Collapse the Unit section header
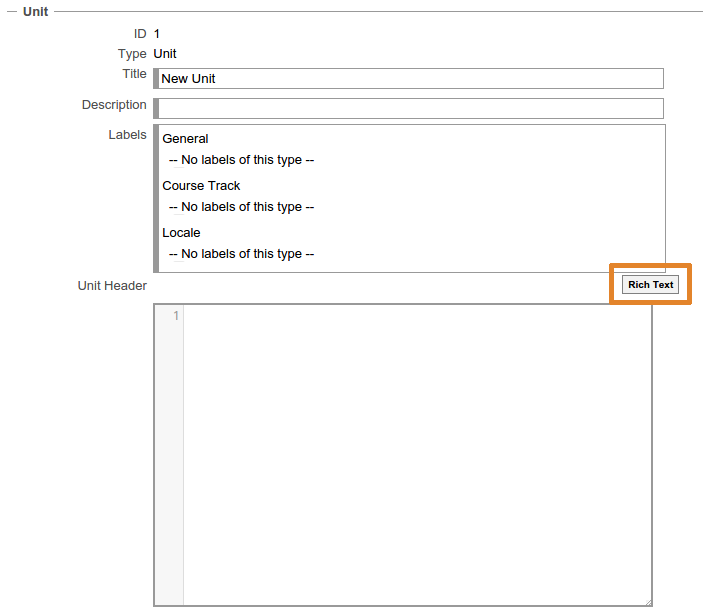 (35, 11)
